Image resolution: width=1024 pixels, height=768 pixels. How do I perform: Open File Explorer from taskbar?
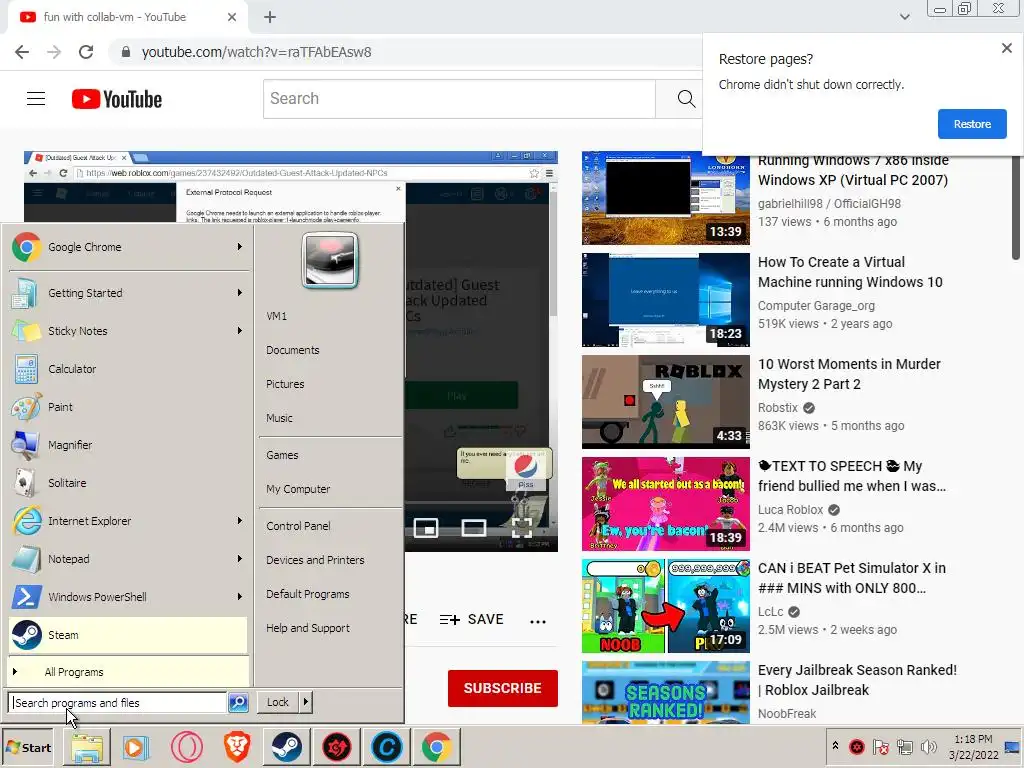pos(87,747)
